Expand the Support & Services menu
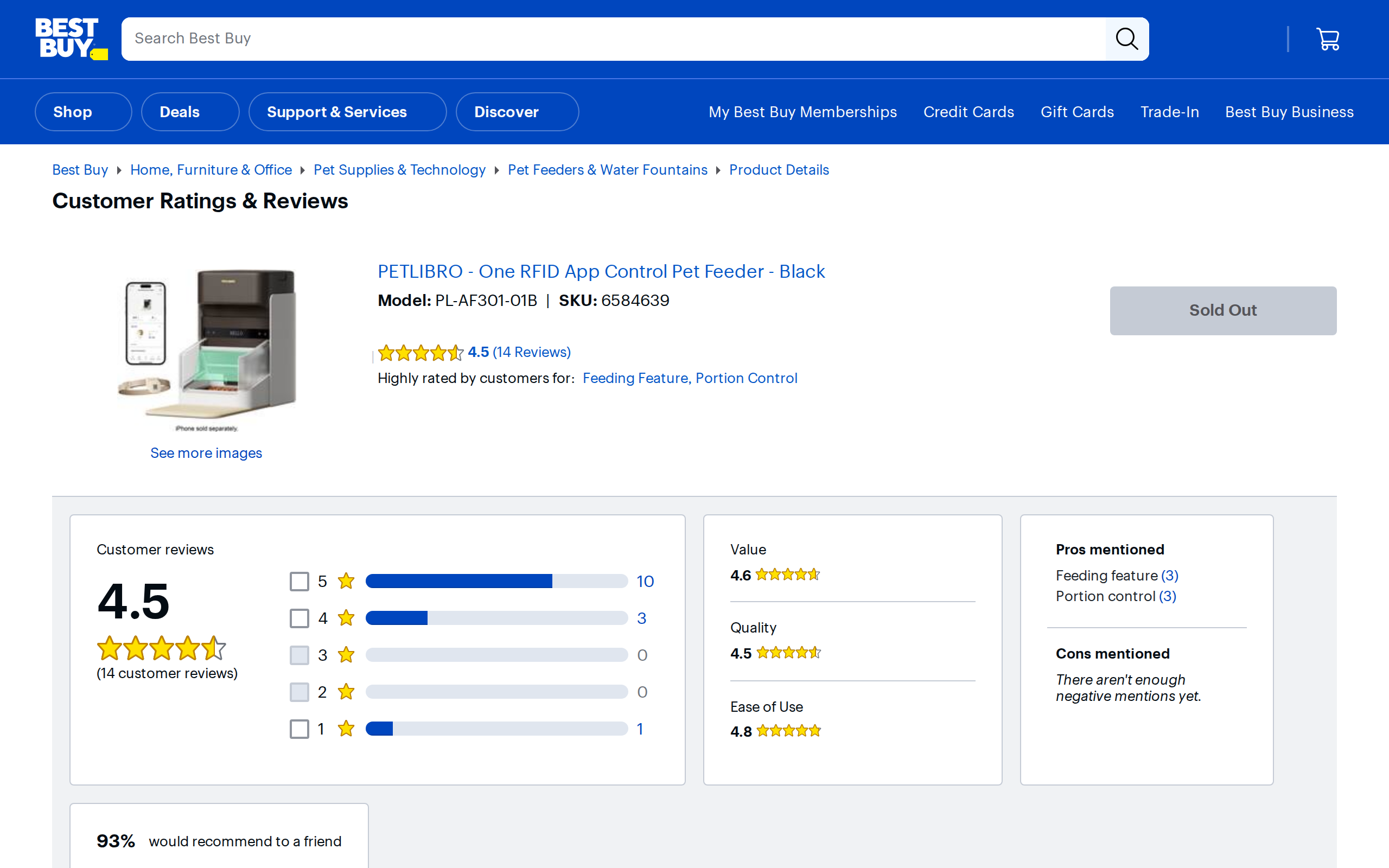The height and width of the screenshot is (868, 1389). [347, 112]
